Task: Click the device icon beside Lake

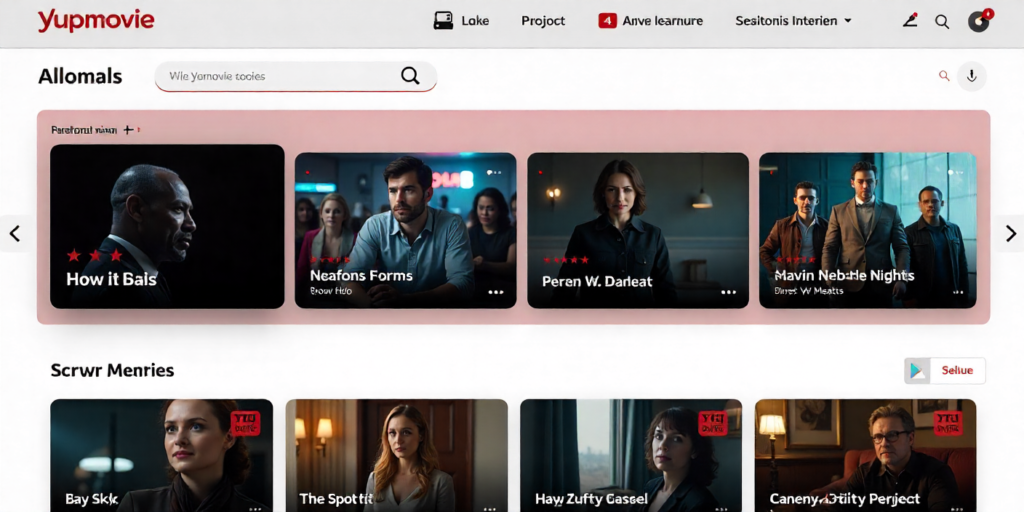Action: tap(443, 21)
